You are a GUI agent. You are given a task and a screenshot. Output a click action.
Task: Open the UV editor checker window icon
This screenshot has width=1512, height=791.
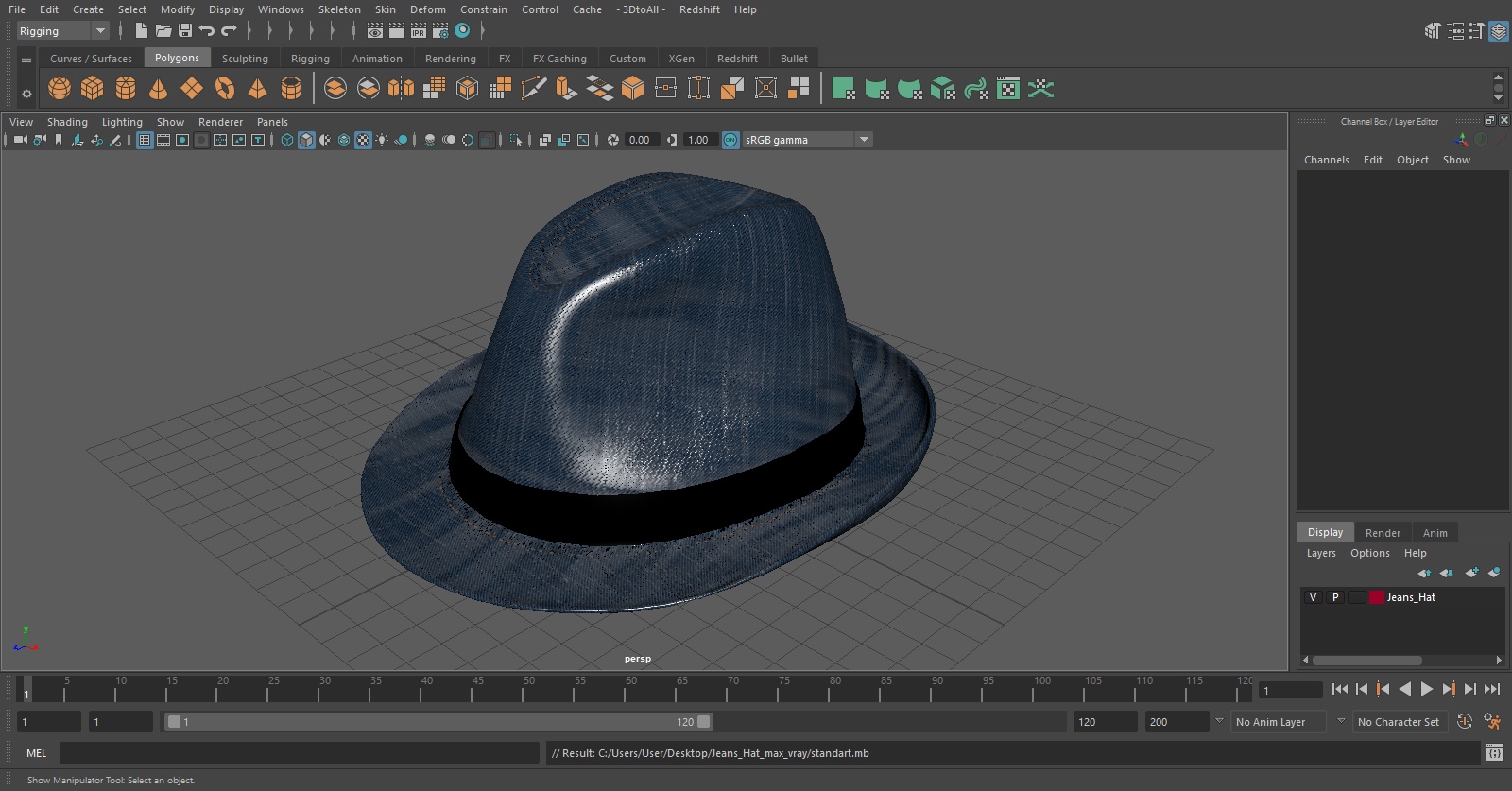click(1008, 89)
